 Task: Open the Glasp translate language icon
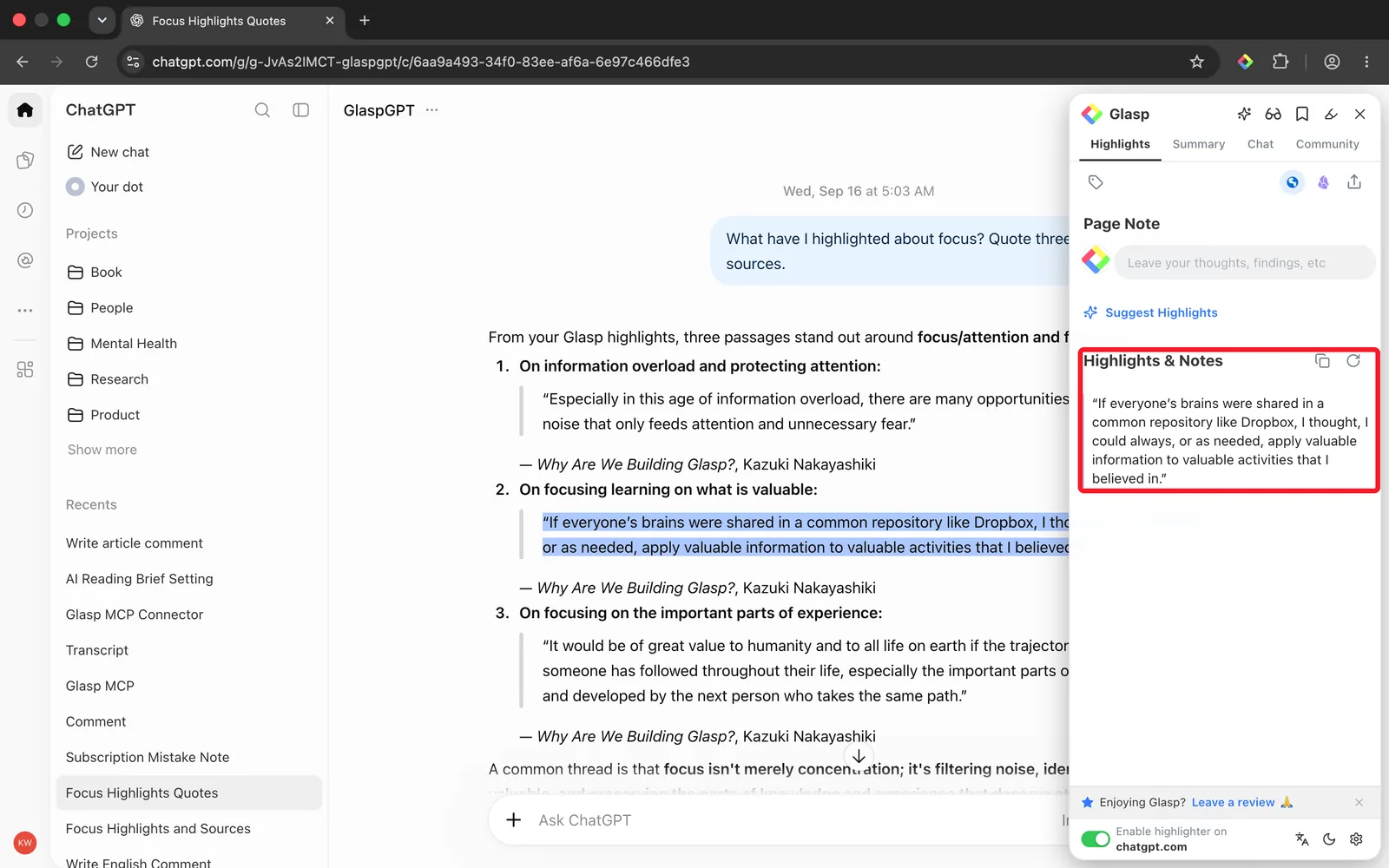click(x=1301, y=838)
